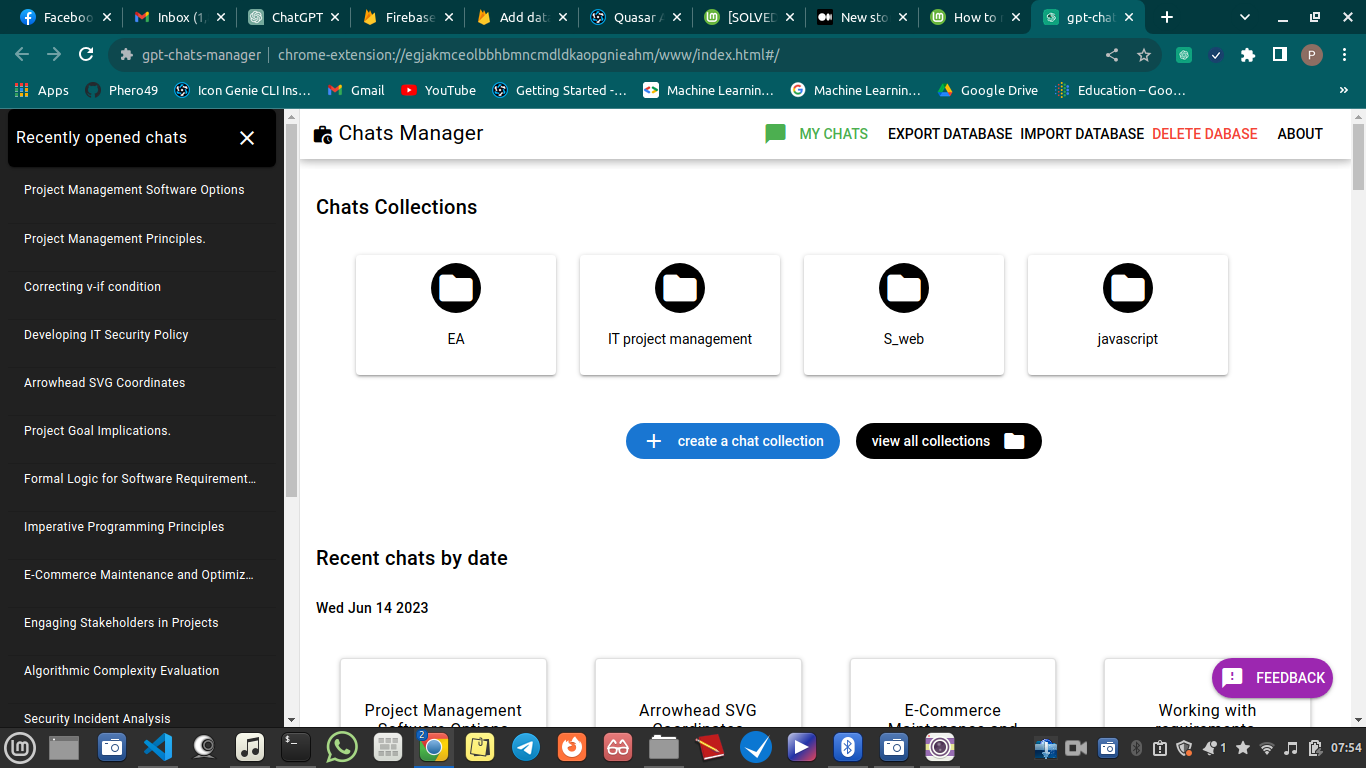Image resolution: width=1366 pixels, height=768 pixels.
Task: Click the Chats Manager logo icon
Action: coord(322,132)
